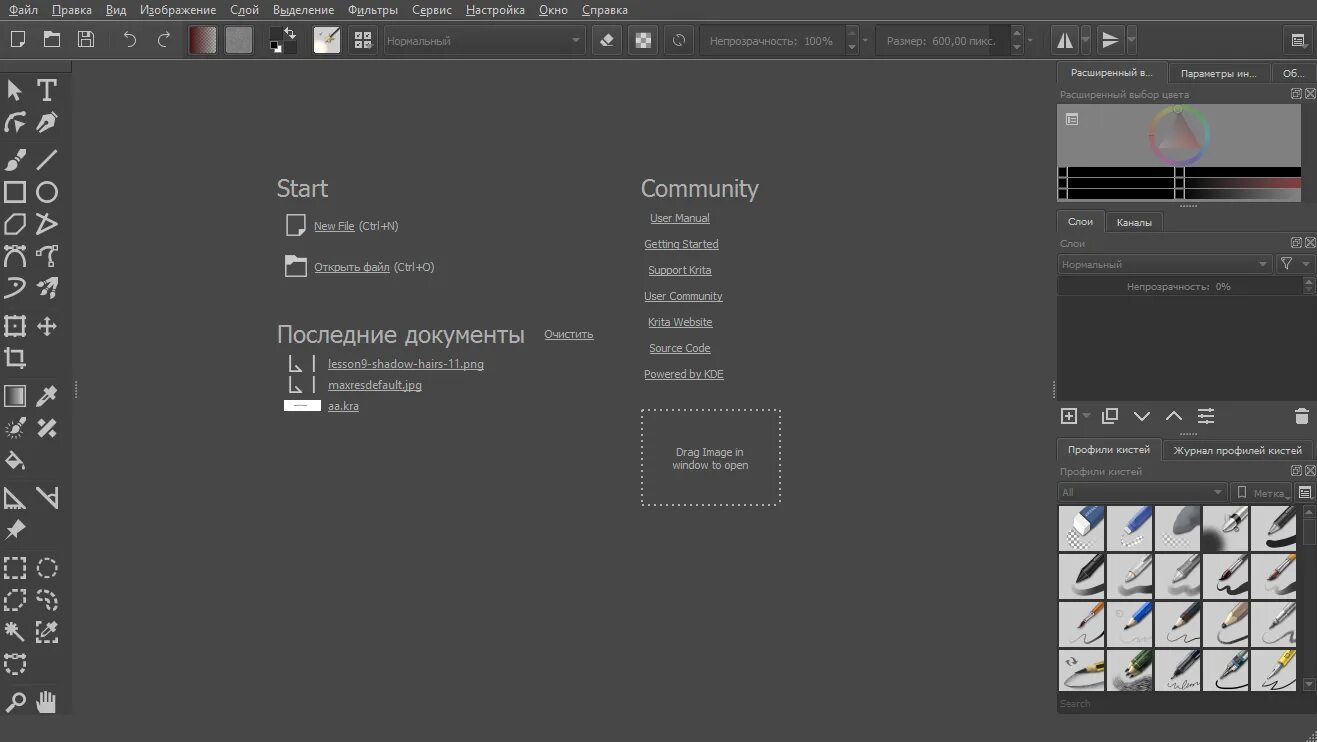Move layer down with the chevron icon
Viewport: 1317px width, 742px height.
click(x=1142, y=416)
